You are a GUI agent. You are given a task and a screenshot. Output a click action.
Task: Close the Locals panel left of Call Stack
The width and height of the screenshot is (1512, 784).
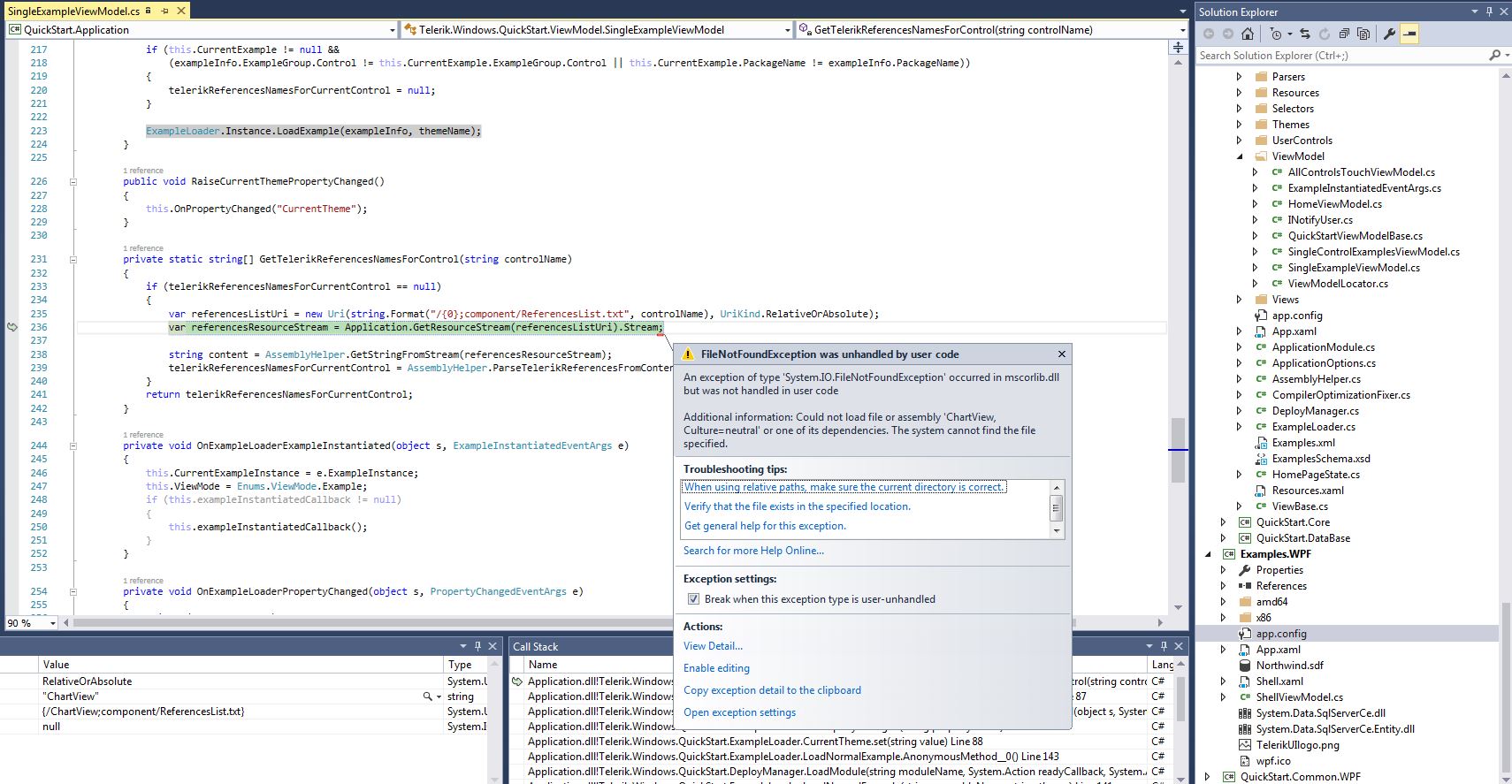coord(493,646)
